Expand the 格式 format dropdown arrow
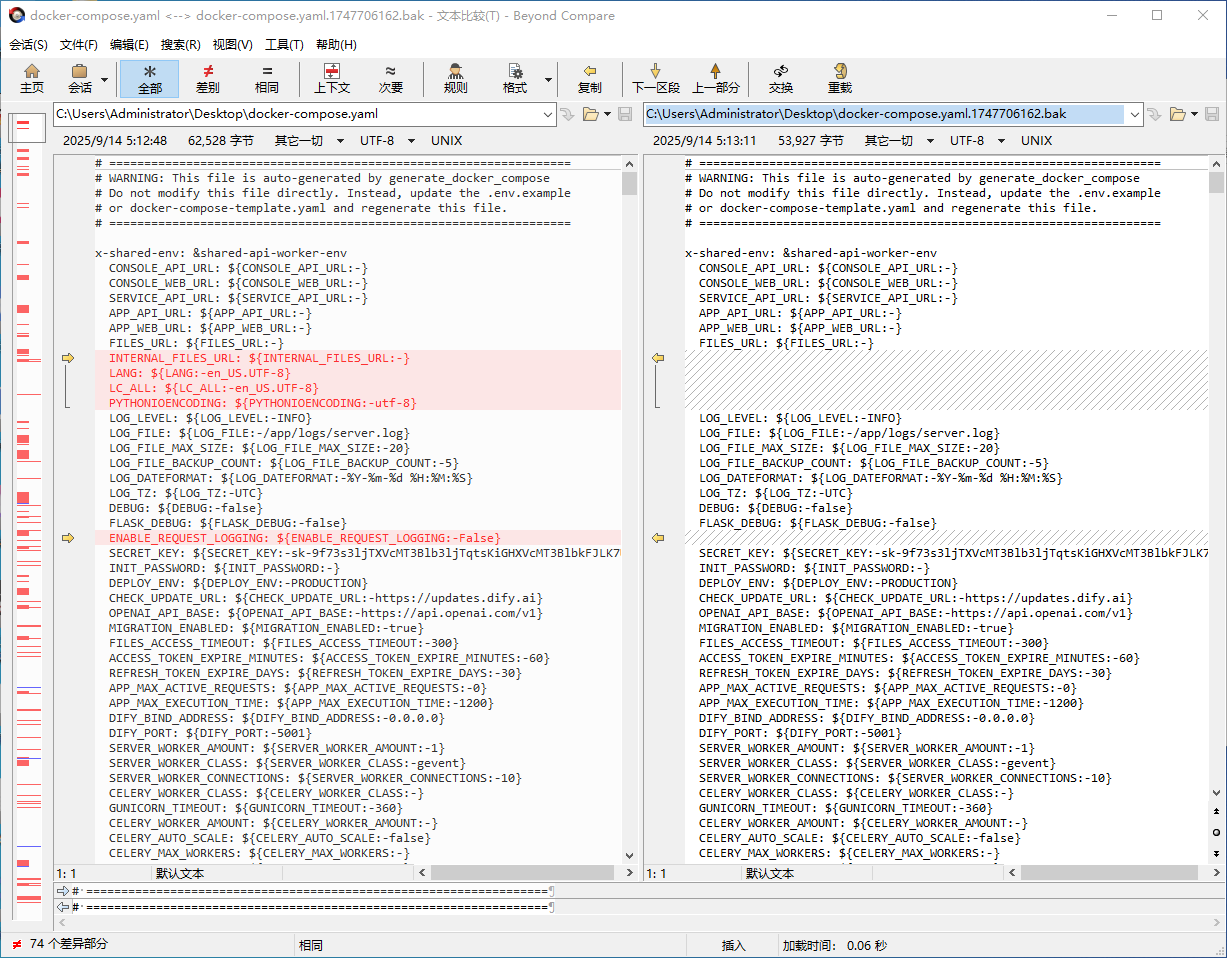The image size is (1227, 958). [548, 79]
